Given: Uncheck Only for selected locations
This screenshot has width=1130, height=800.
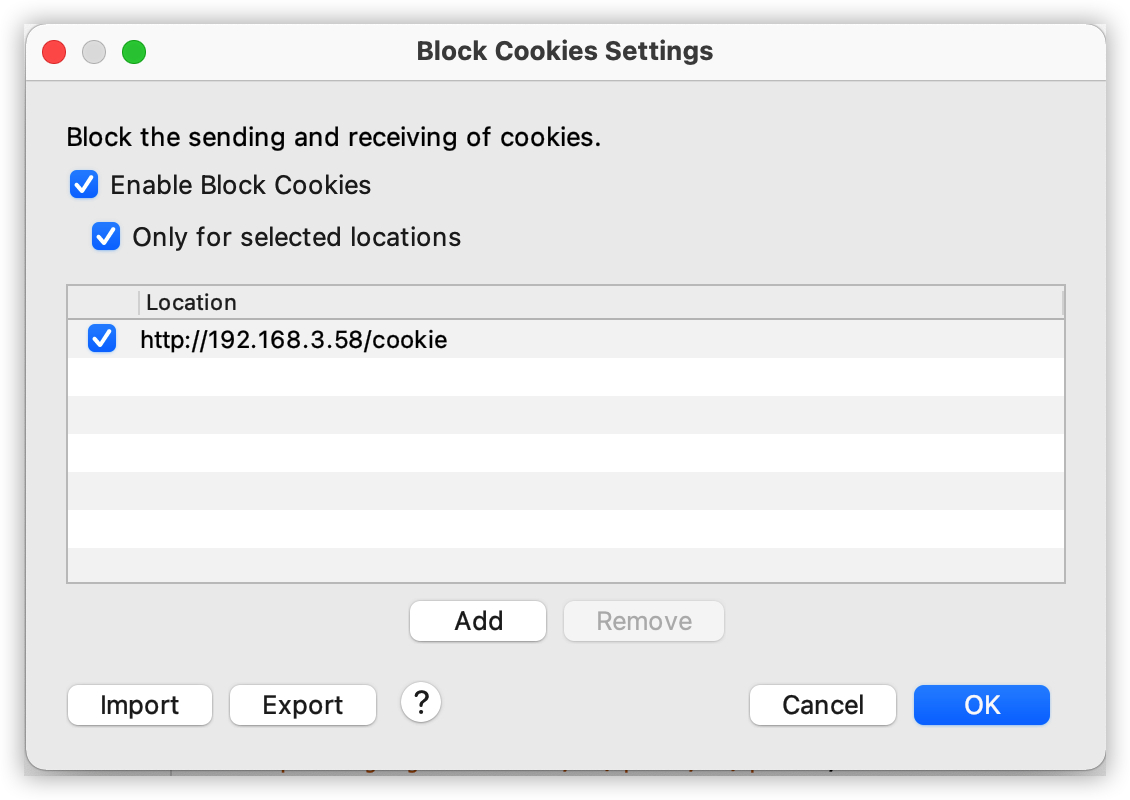Looking at the screenshot, I should (105, 237).
